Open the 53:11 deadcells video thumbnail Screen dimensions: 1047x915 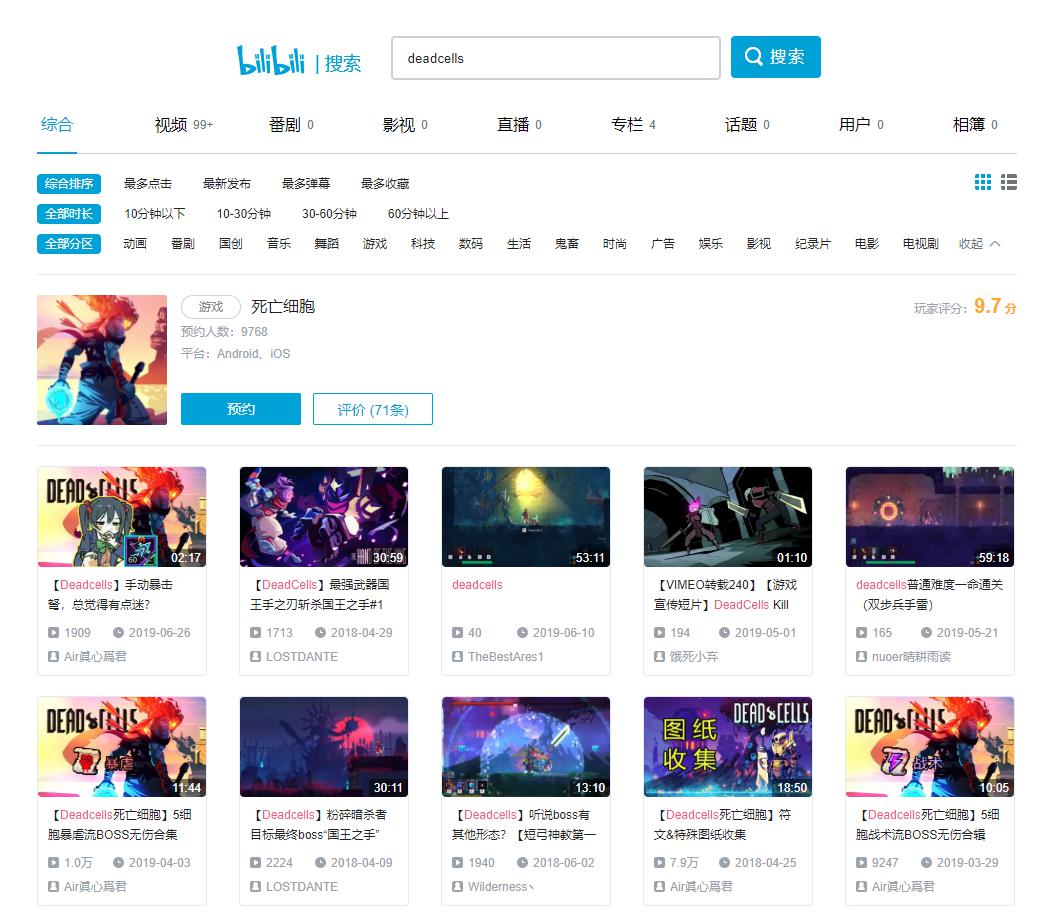tap(526, 517)
